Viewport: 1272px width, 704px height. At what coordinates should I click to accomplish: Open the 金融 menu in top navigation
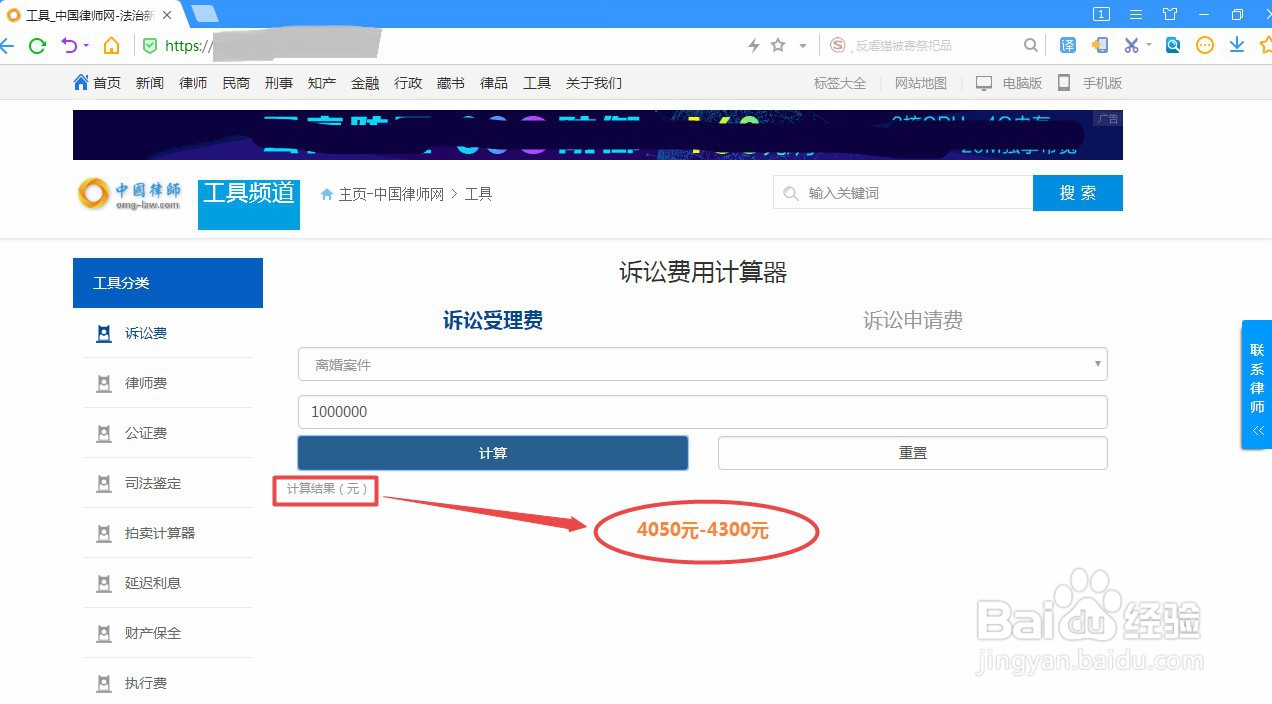(x=365, y=82)
